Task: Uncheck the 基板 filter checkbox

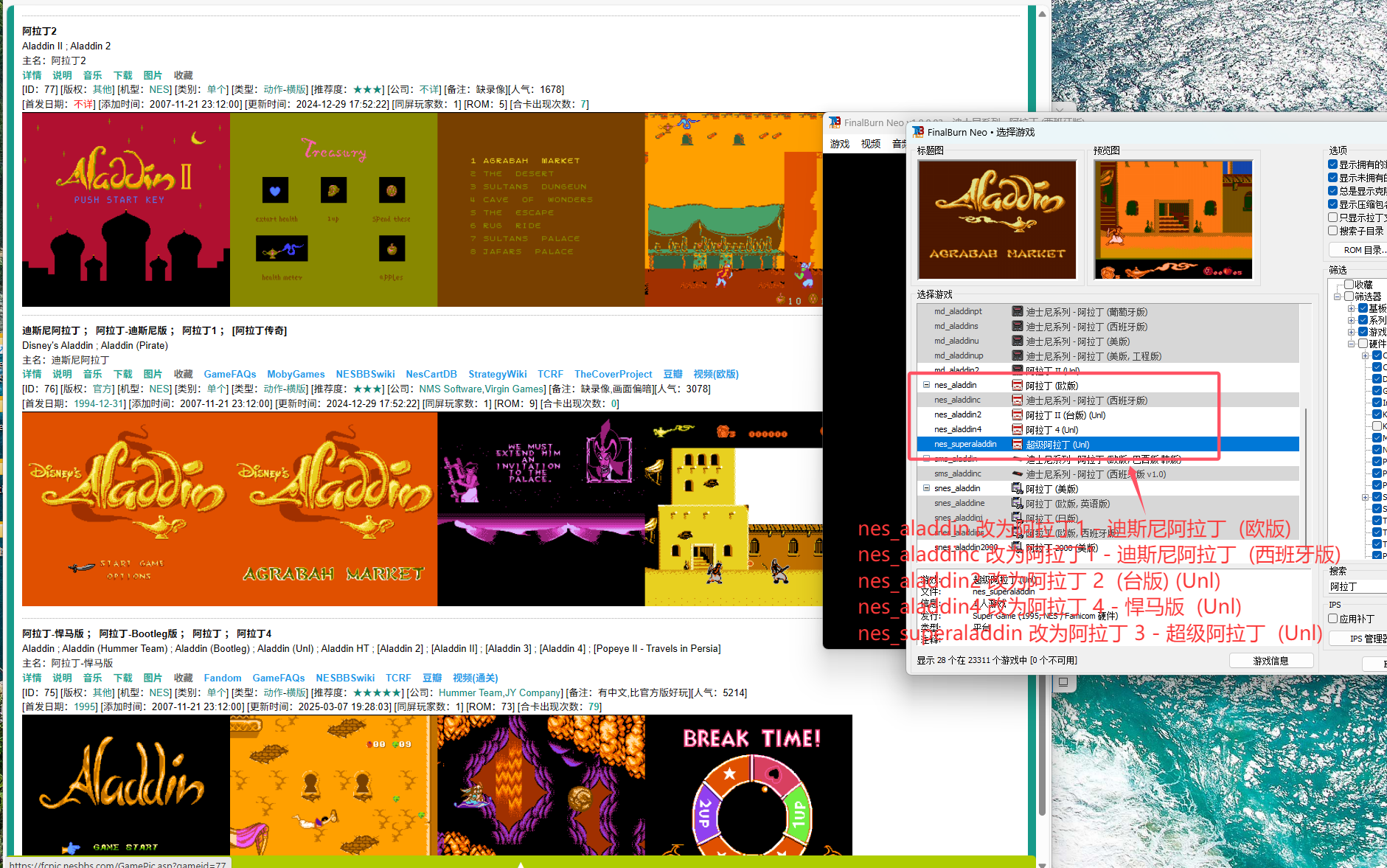Action: pyautogui.click(x=1363, y=308)
